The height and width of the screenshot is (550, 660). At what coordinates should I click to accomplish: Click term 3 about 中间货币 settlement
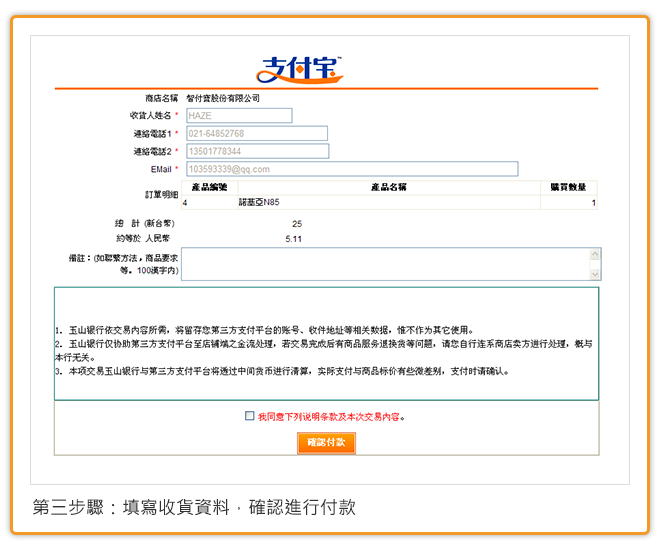(282, 371)
